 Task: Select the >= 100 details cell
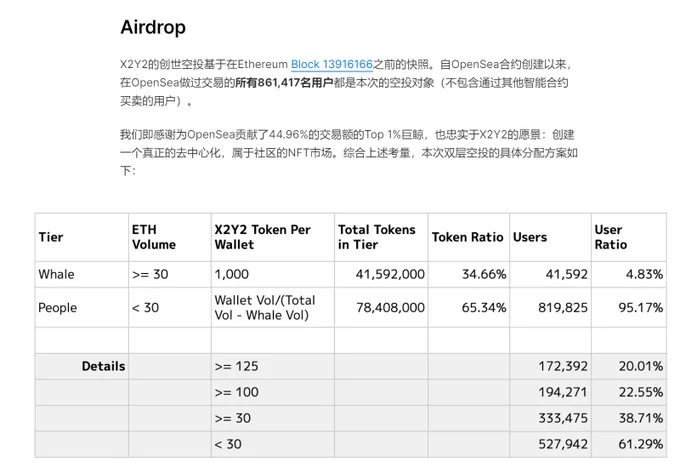pos(273,392)
